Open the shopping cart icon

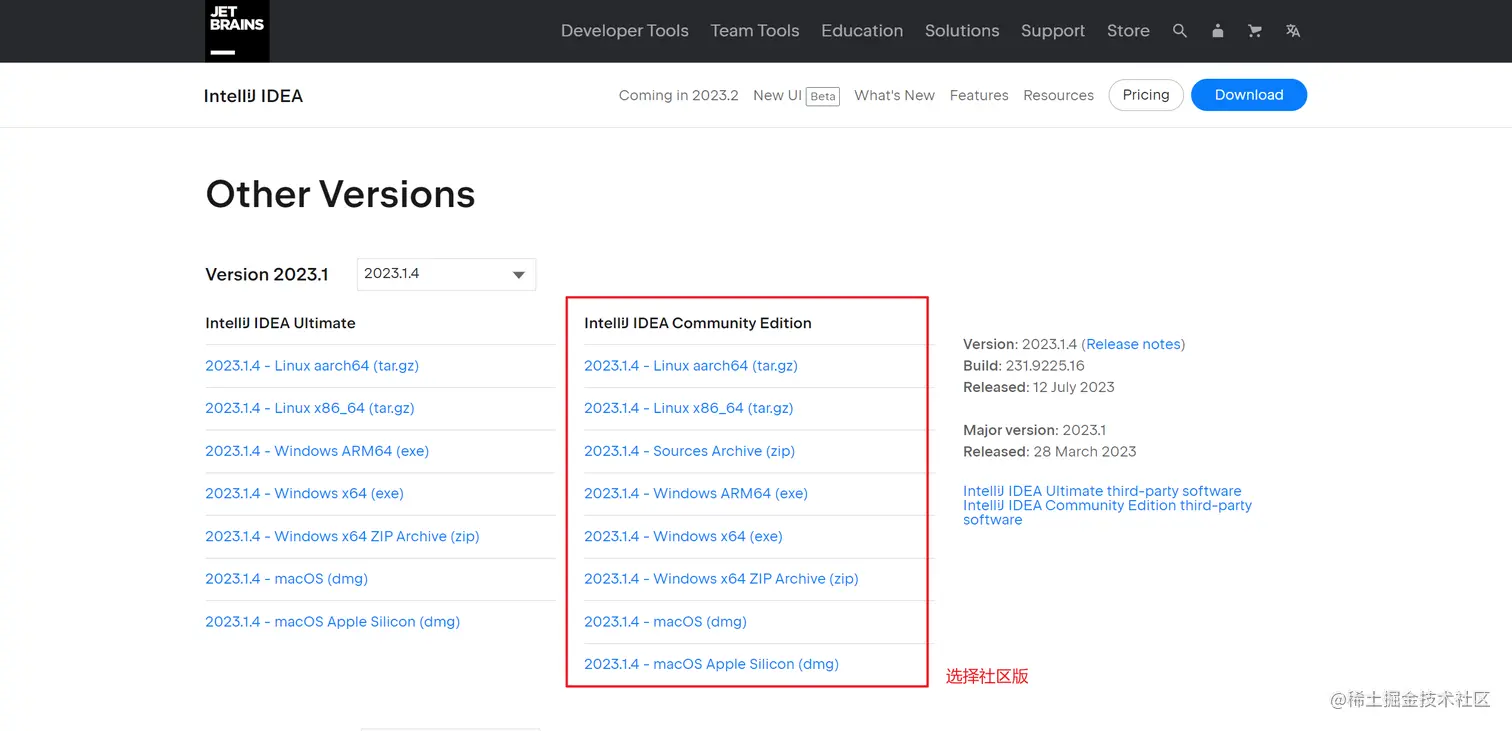tap(1255, 31)
